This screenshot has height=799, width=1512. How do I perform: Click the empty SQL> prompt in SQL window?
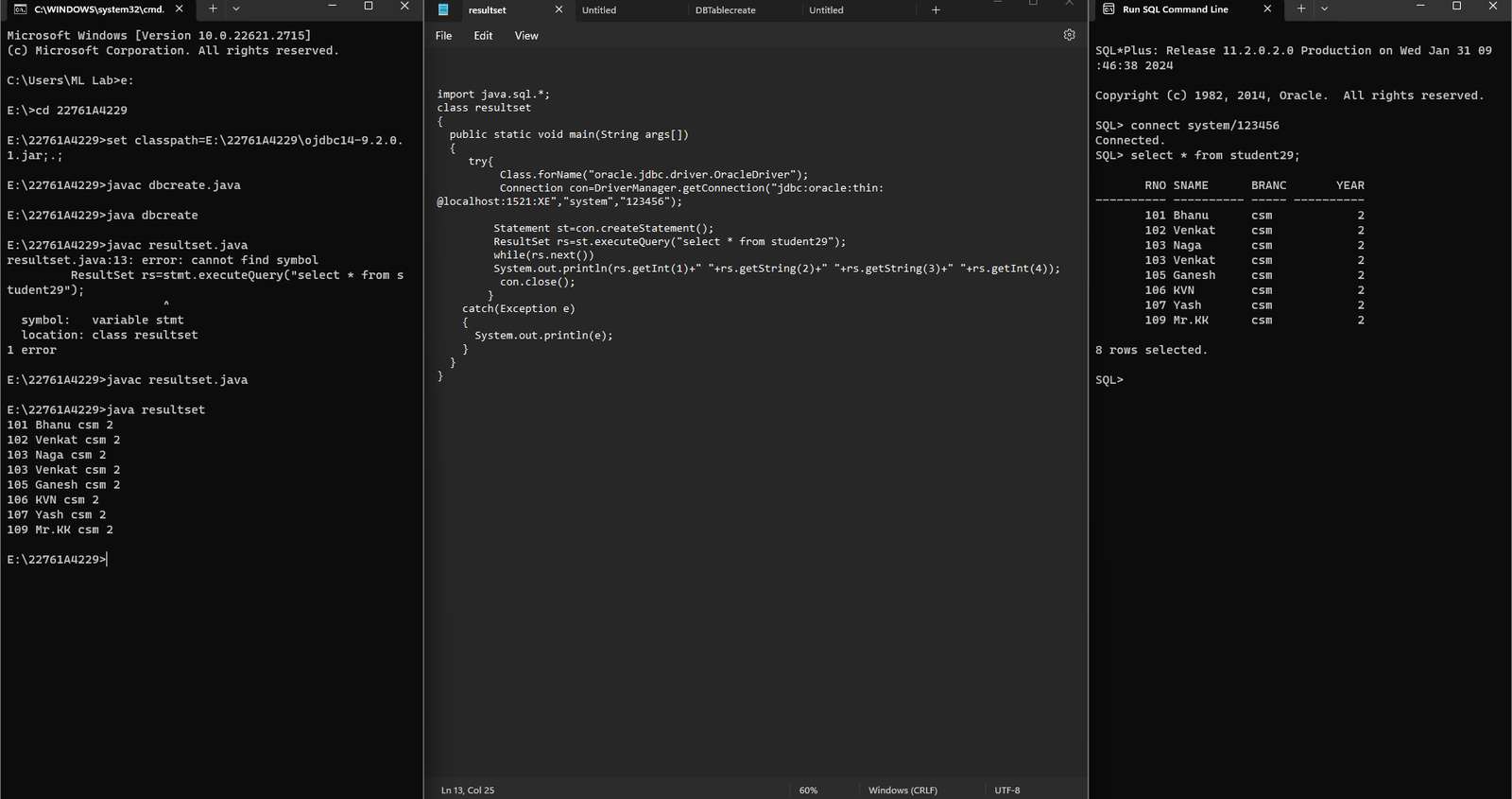[x=1109, y=380]
